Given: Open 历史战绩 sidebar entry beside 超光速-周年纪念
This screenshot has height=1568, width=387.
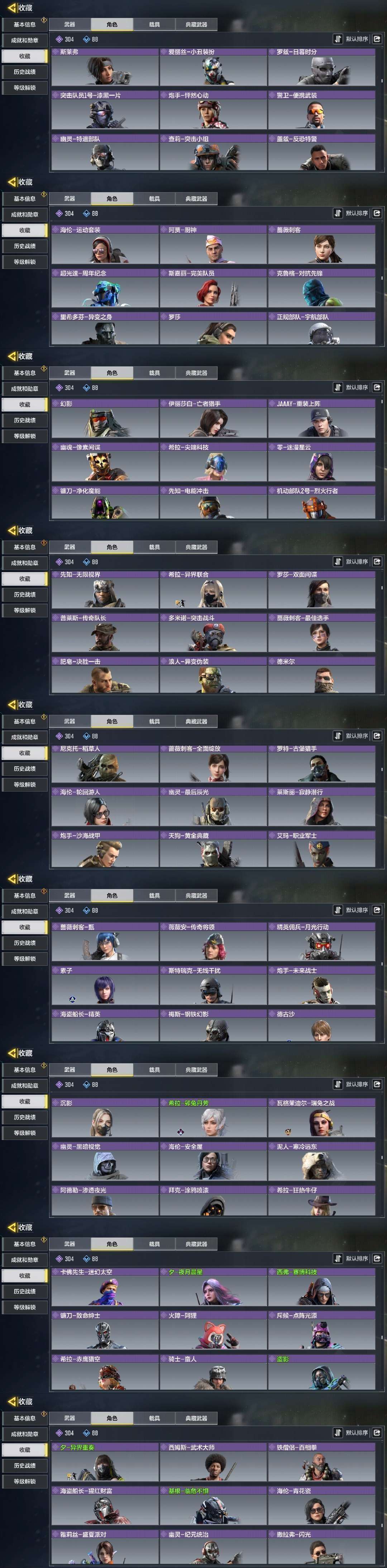Looking at the screenshot, I should pyautogui.click(x=24, y=246).
